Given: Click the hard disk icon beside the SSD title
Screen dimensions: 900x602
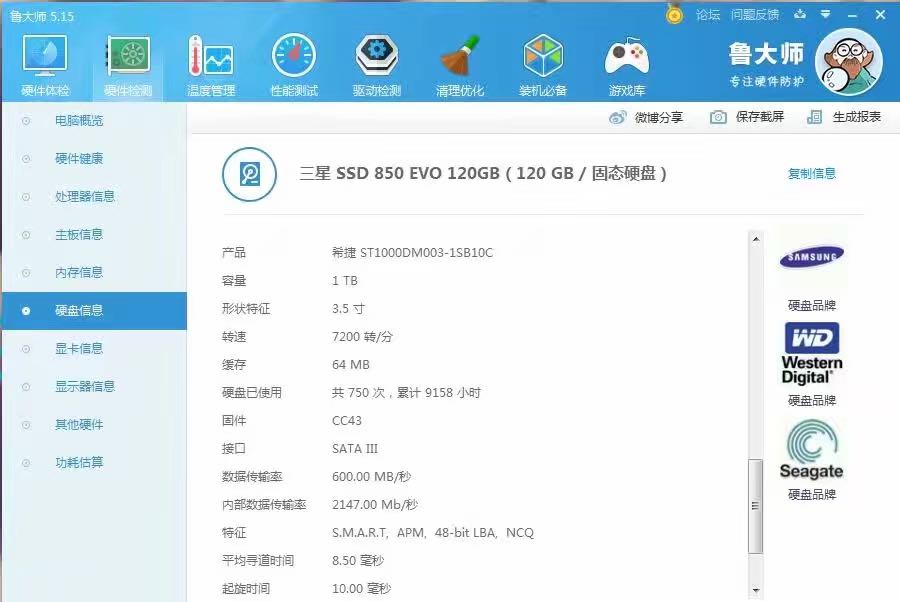Looking at the screenshot, I should (250, 174).
